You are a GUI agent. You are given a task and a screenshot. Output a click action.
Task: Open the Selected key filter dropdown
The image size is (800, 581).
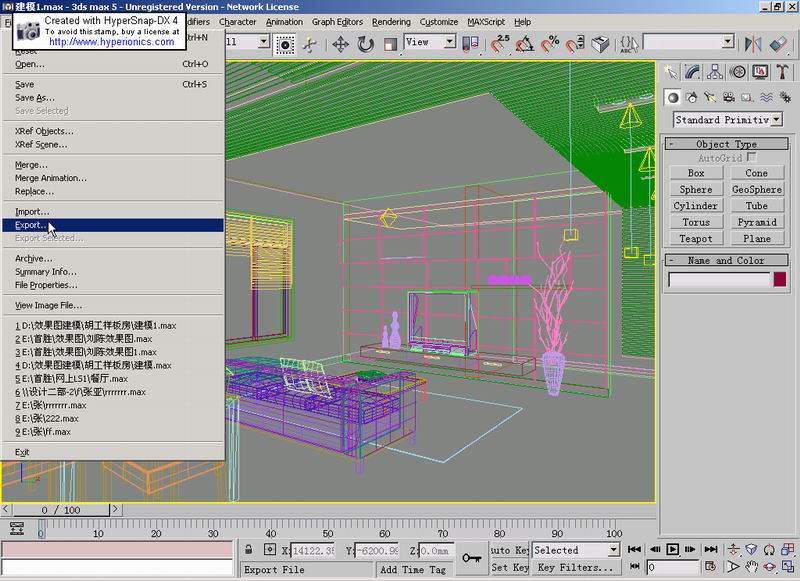point(576,550)
